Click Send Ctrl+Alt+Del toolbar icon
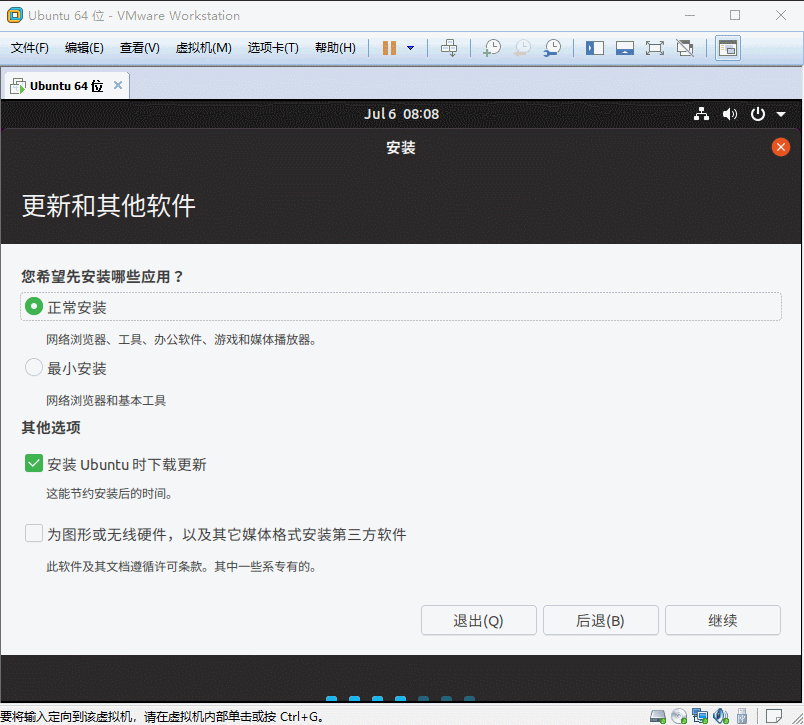804x725 pixels. click(x=449, y=48)
